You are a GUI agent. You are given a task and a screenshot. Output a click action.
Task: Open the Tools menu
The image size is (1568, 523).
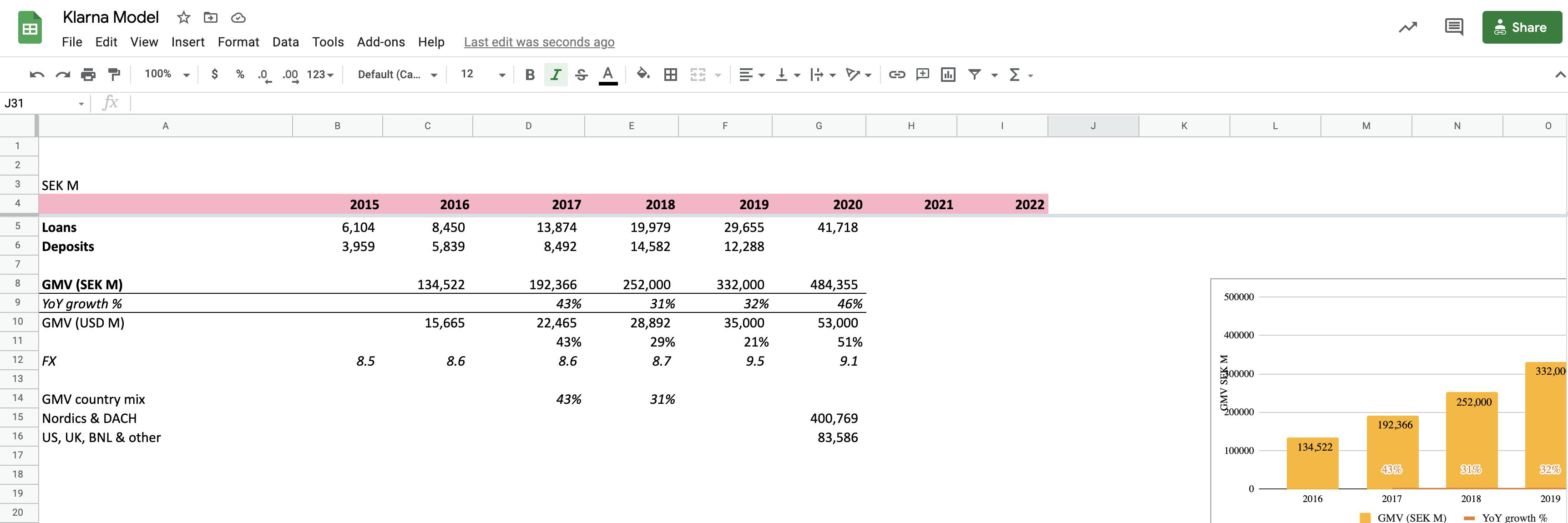pyautogui.click(x=328, y=42)
